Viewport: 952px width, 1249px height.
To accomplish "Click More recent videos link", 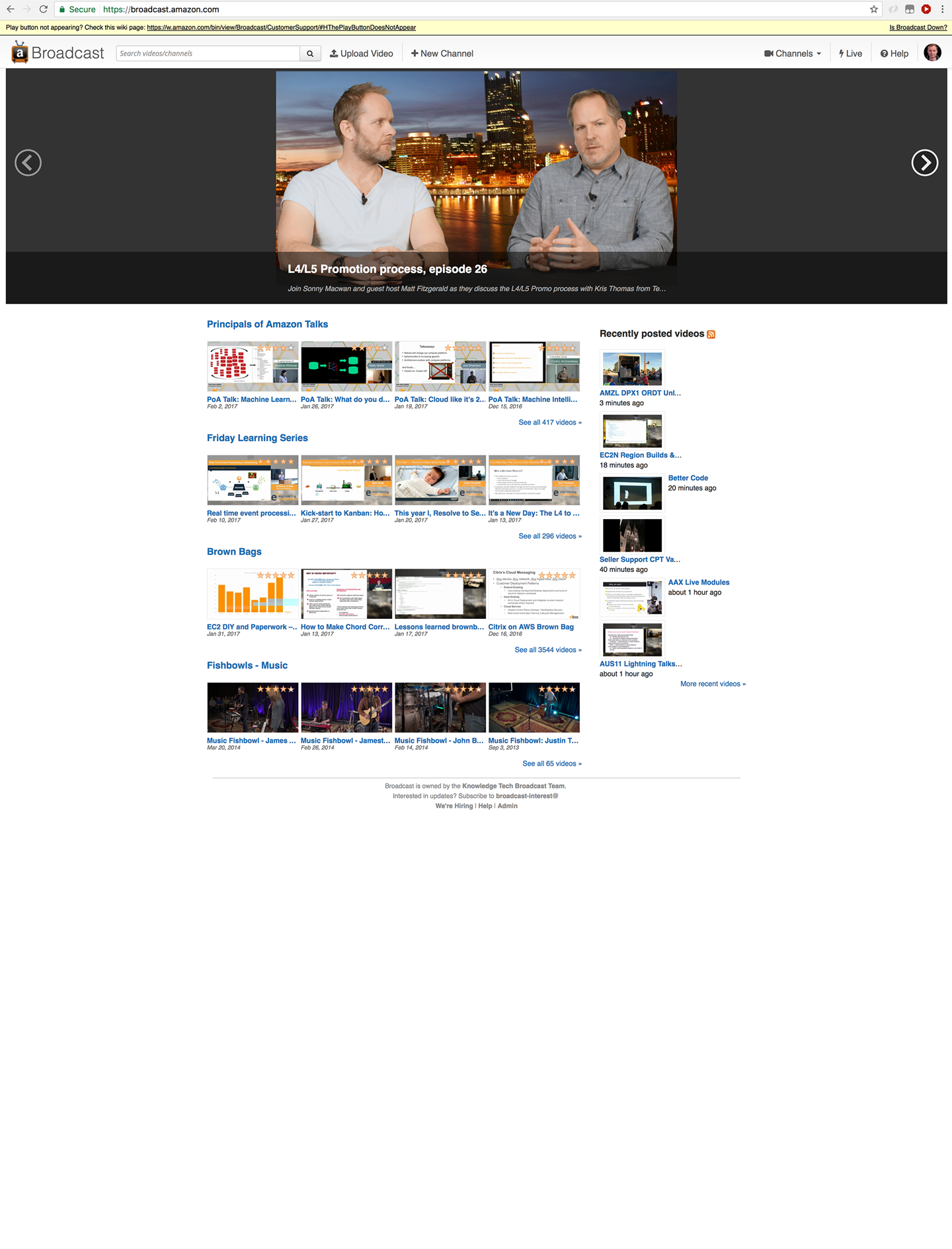I will pos(713,684).
